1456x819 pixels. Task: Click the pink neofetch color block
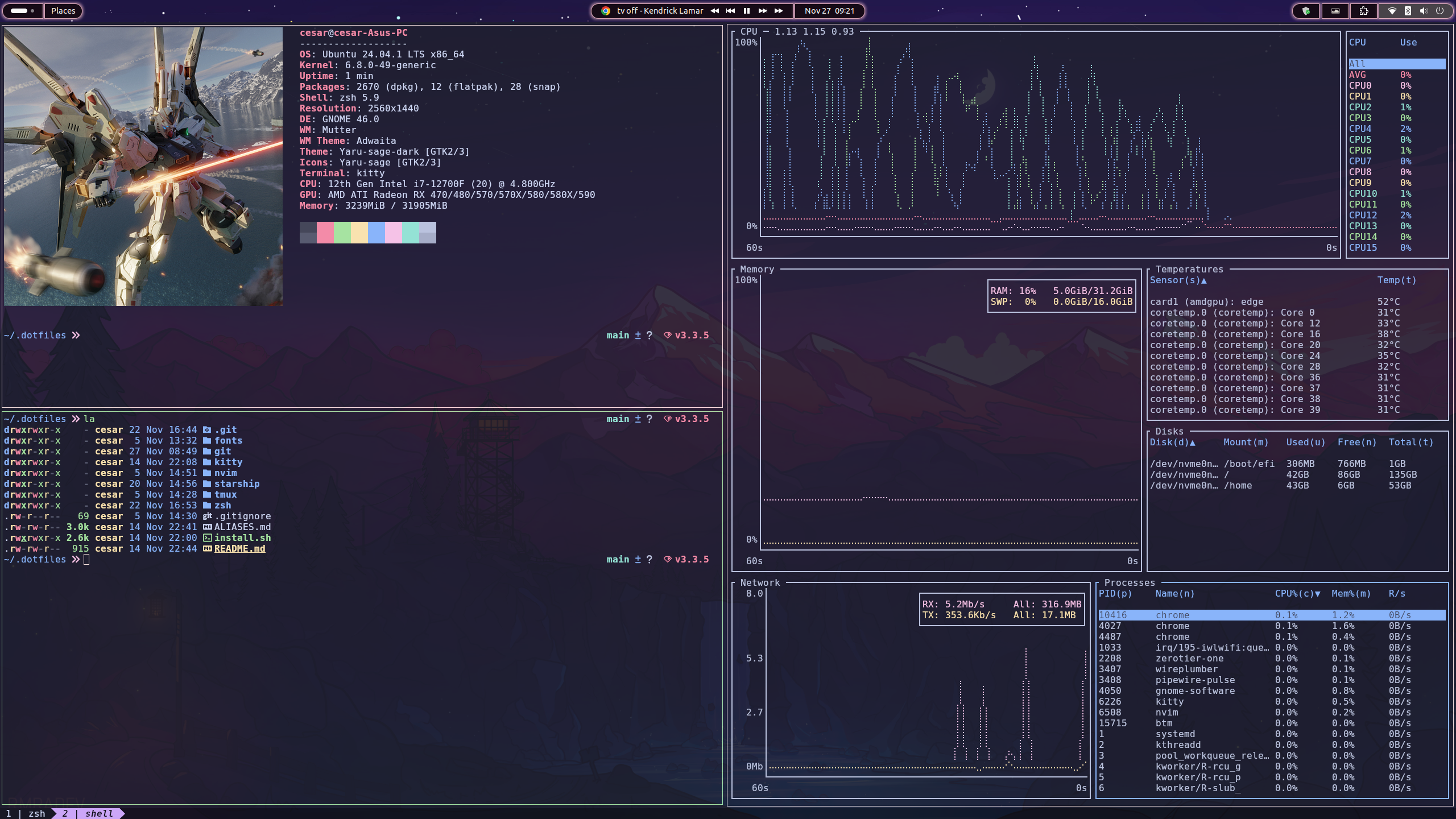click(x=325, y=233)
